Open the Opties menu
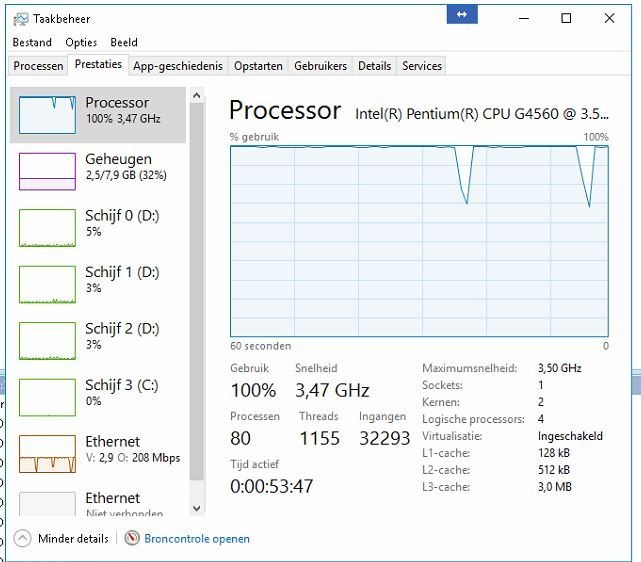 (81, 43)
